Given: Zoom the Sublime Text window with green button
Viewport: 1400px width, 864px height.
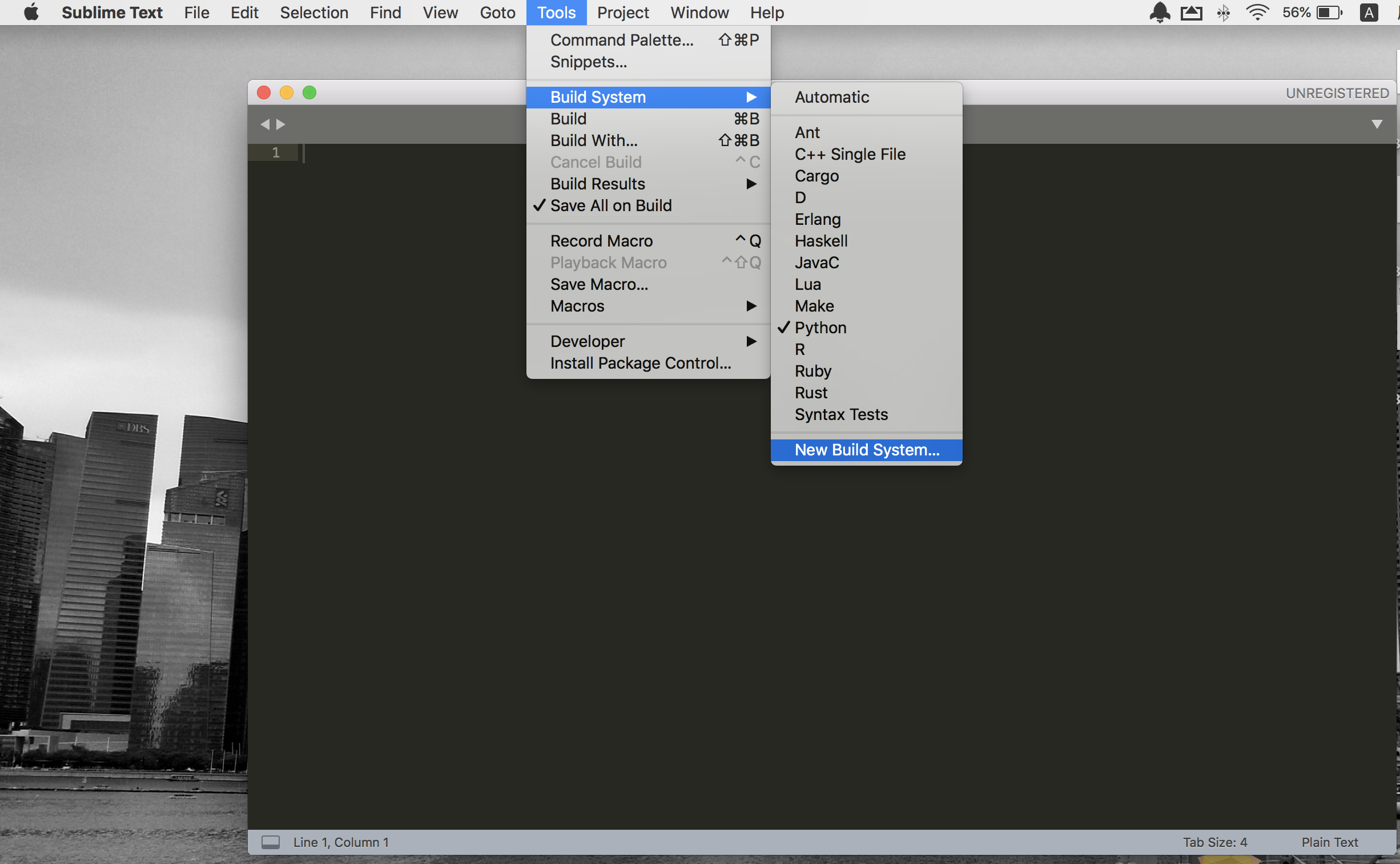Looking at the screenshot, I should pos(309,92).
